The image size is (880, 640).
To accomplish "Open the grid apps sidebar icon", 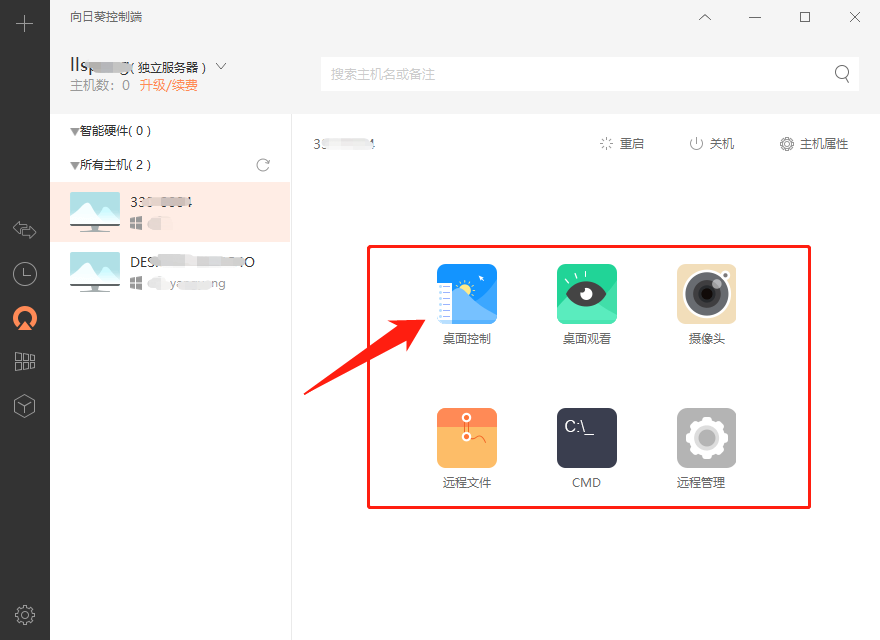I will coord(25,362).
